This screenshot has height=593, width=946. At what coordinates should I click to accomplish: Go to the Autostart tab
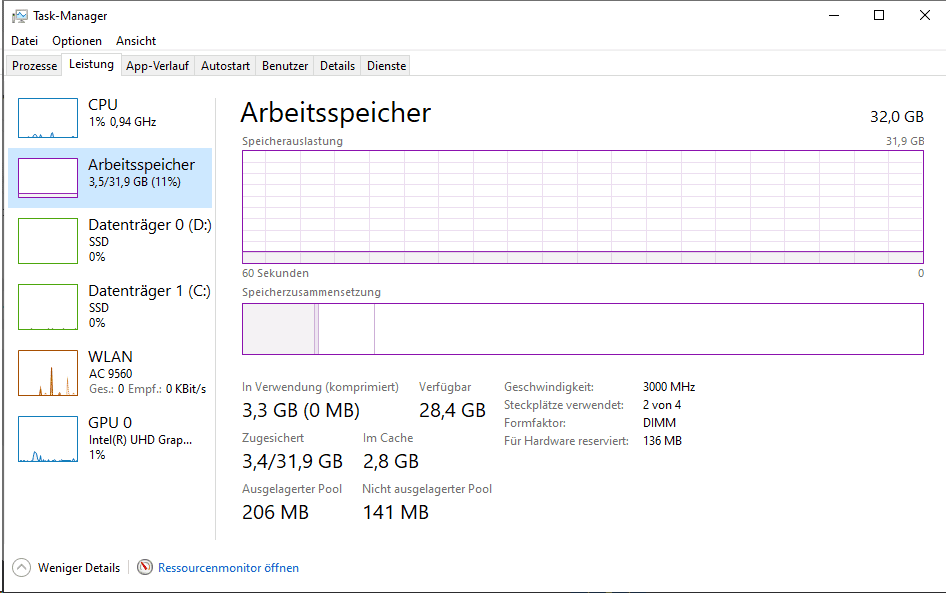225,66
